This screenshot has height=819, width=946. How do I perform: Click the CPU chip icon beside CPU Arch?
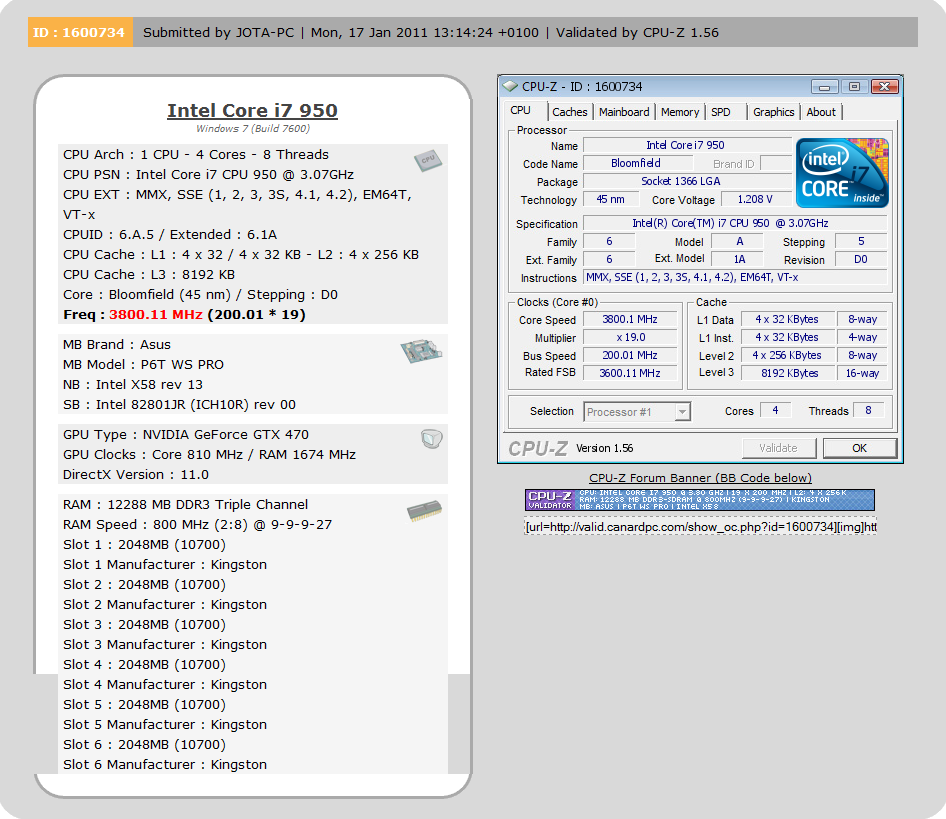click(428, 161)
